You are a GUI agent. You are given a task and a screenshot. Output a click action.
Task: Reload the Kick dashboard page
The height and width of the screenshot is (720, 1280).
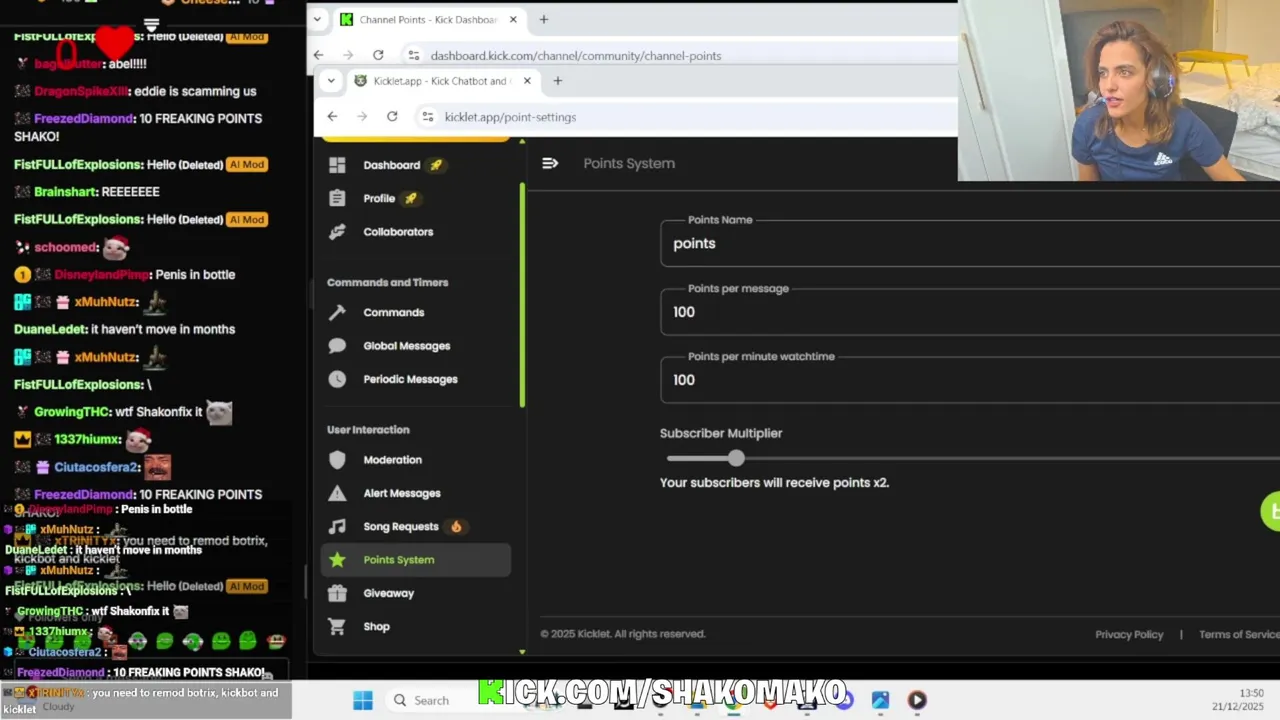point(378,55)
